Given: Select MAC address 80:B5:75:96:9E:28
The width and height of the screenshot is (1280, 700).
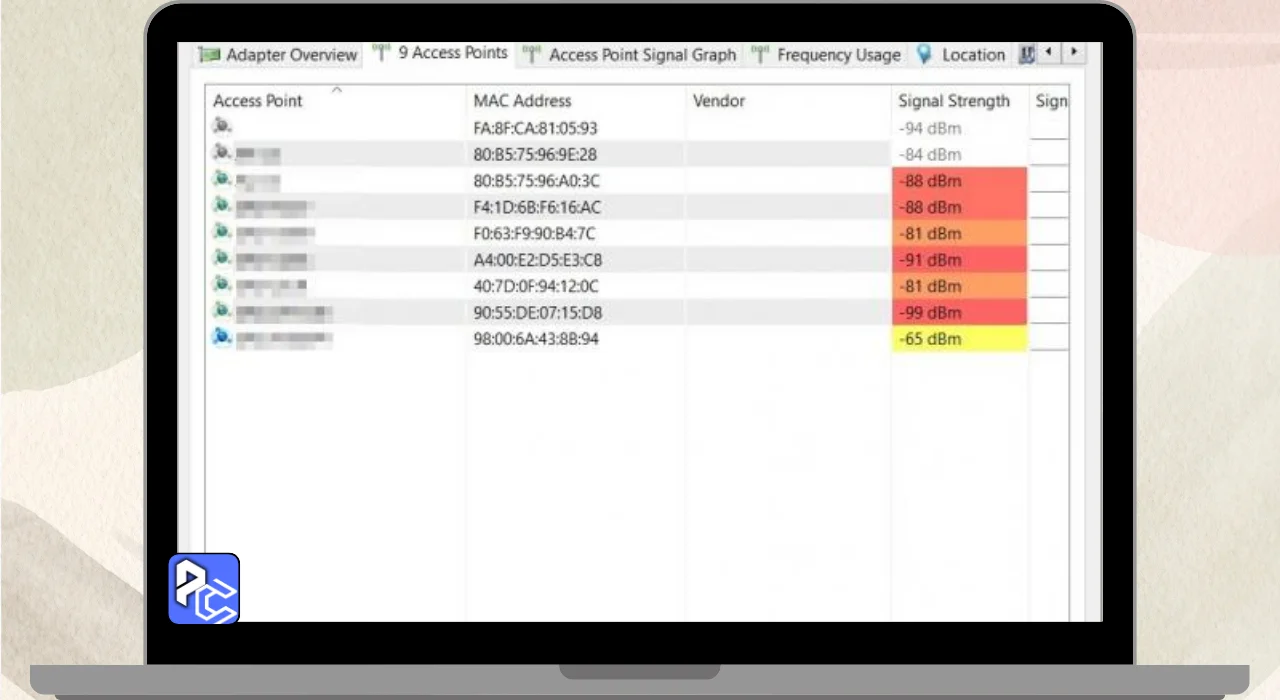Looking at the screenshot, I should tap(535, 155).
